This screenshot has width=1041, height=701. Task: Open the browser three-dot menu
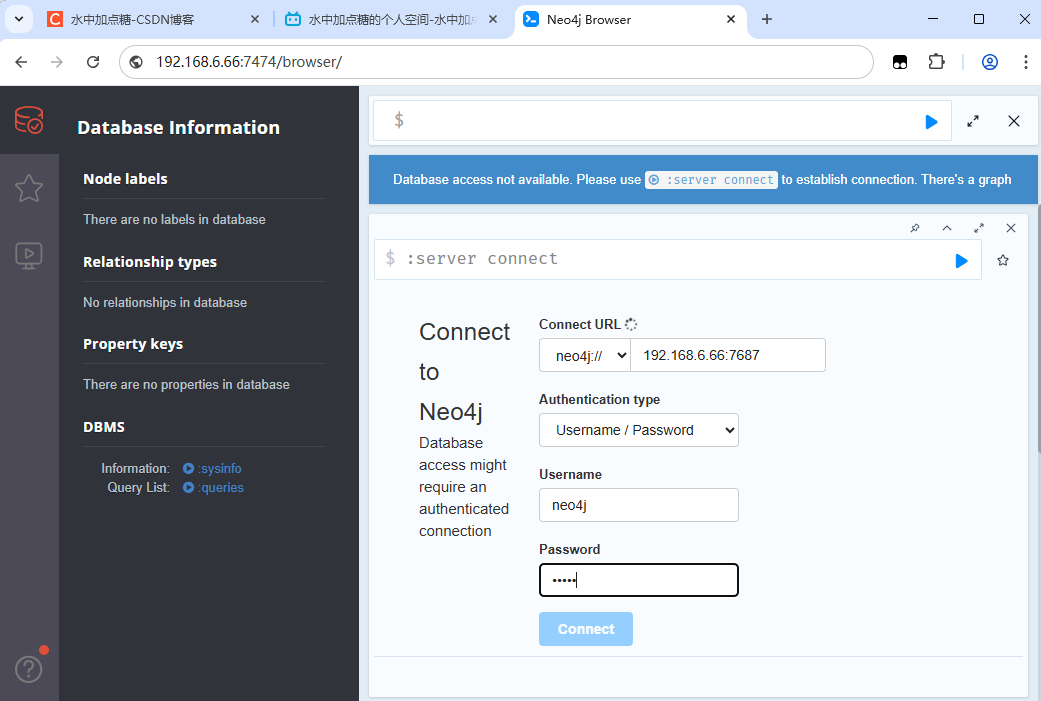[x=1026, y=62]
